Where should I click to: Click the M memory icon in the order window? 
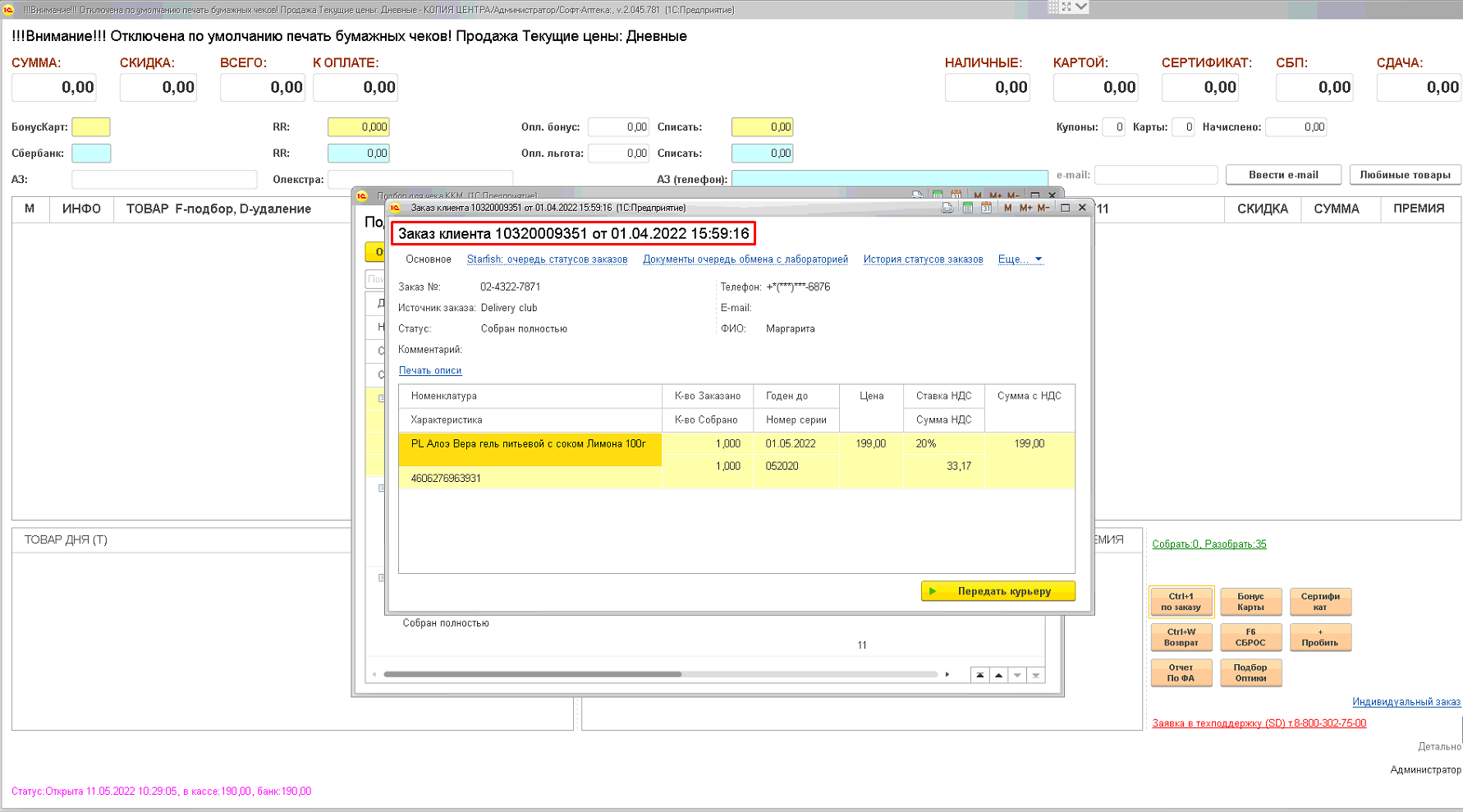pos(1007,208)
